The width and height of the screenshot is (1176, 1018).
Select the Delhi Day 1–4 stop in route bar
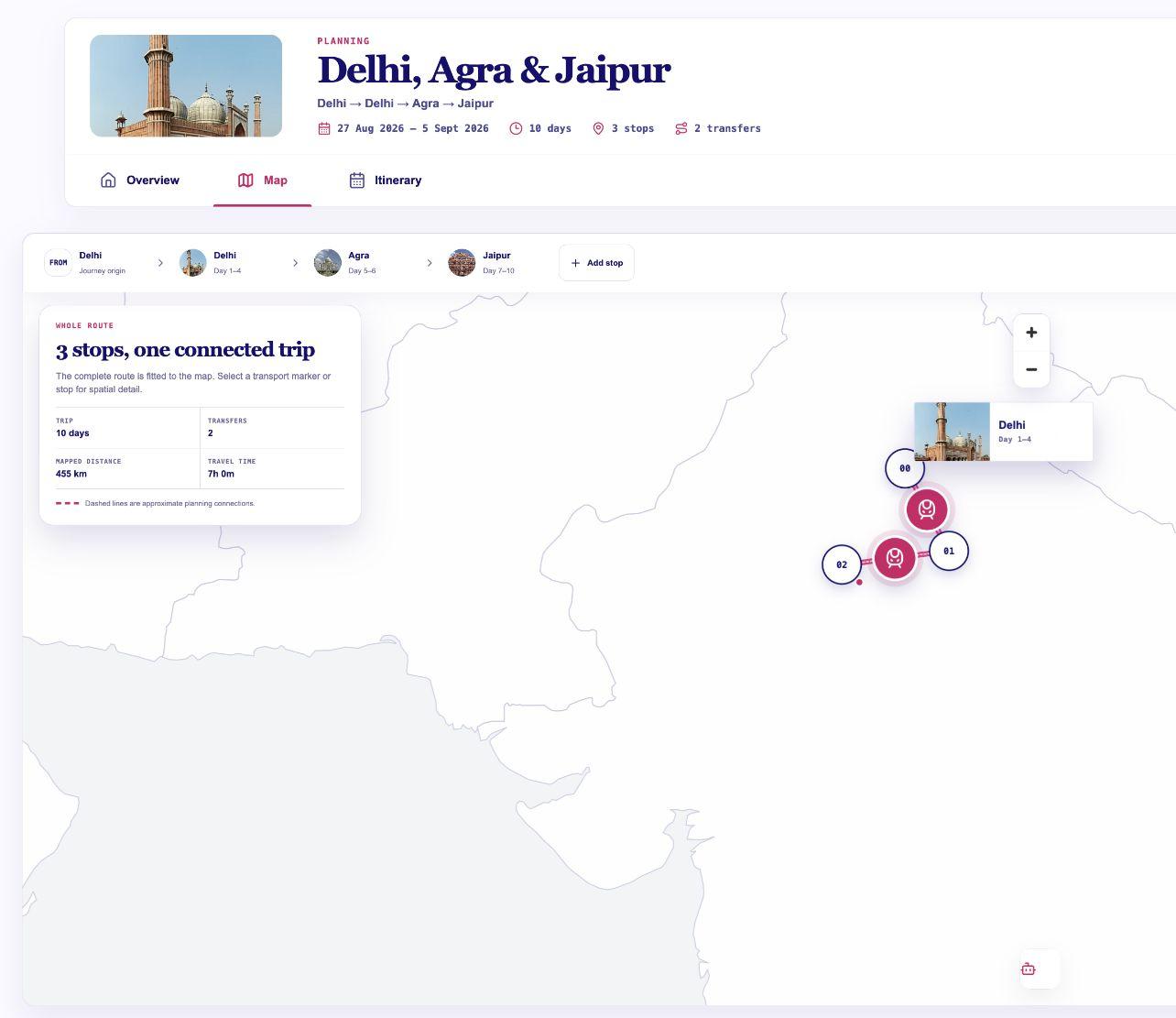[x=211, y=263]
